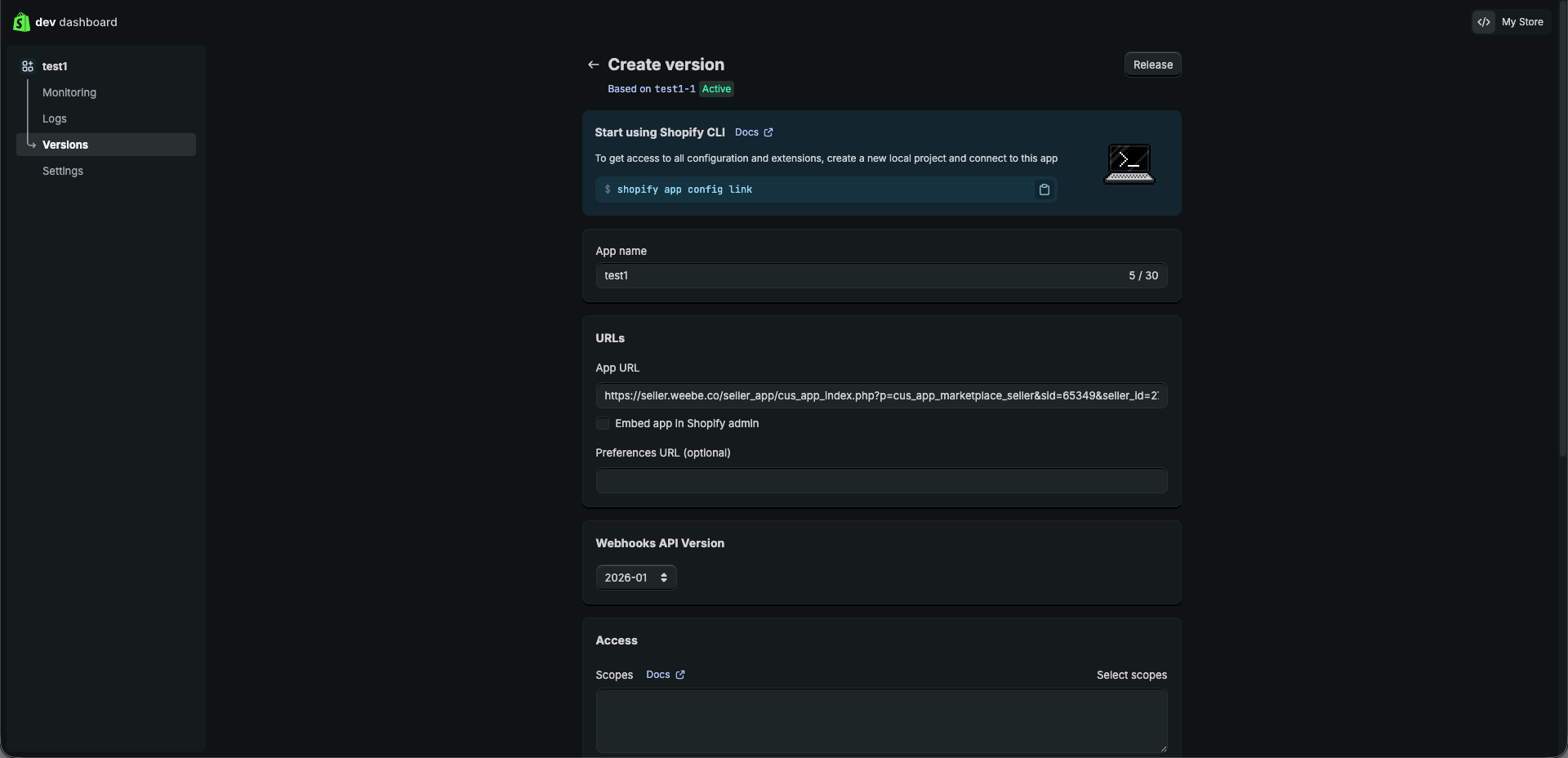Click the laptop illustration in the CLI card

[1129, 163]
